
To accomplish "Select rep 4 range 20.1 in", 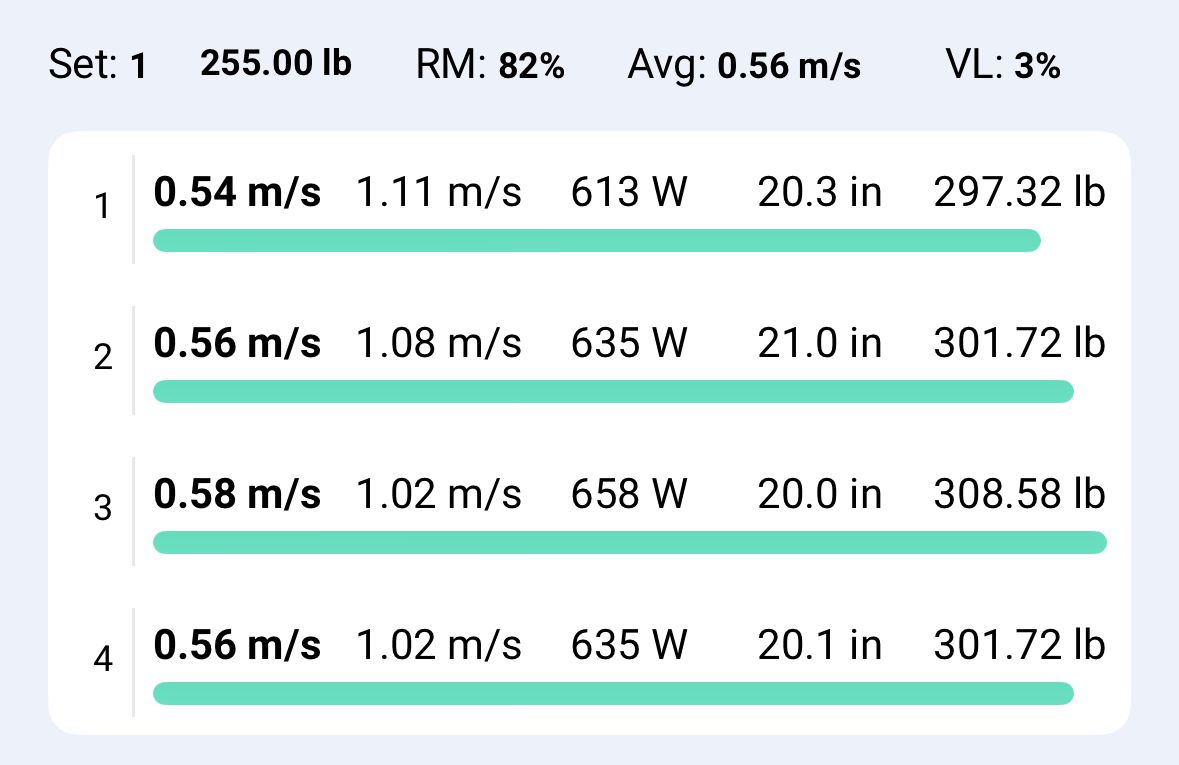I will (x=820, y=645).
